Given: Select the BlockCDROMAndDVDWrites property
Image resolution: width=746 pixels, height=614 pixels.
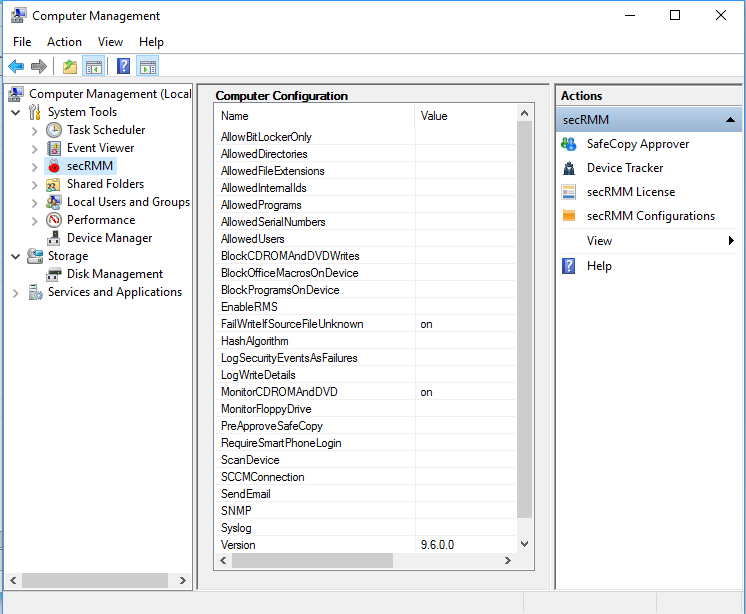Looking at the screenshot, I should tap(290, 256).
